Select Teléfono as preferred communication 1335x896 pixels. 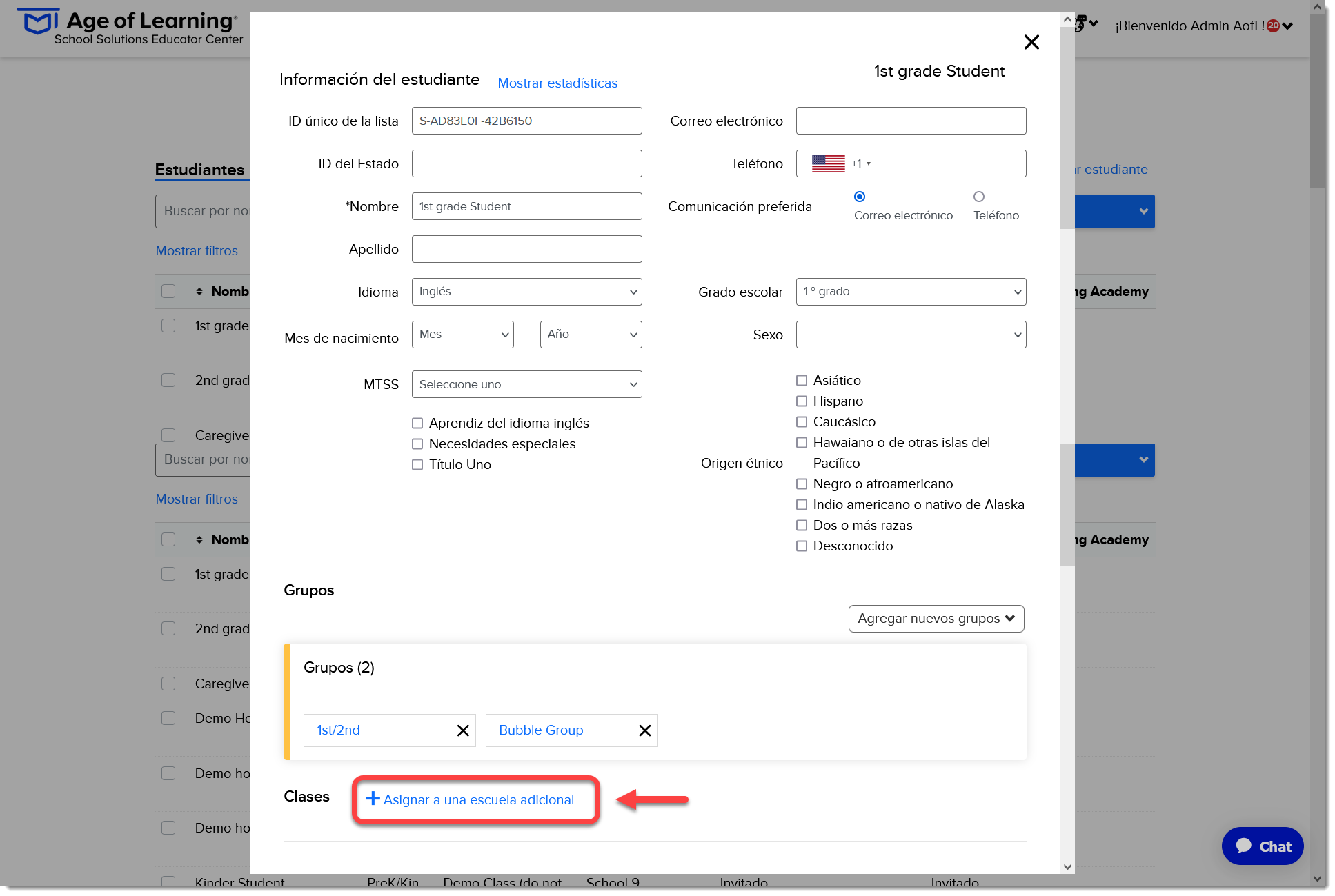click(978, 197)
